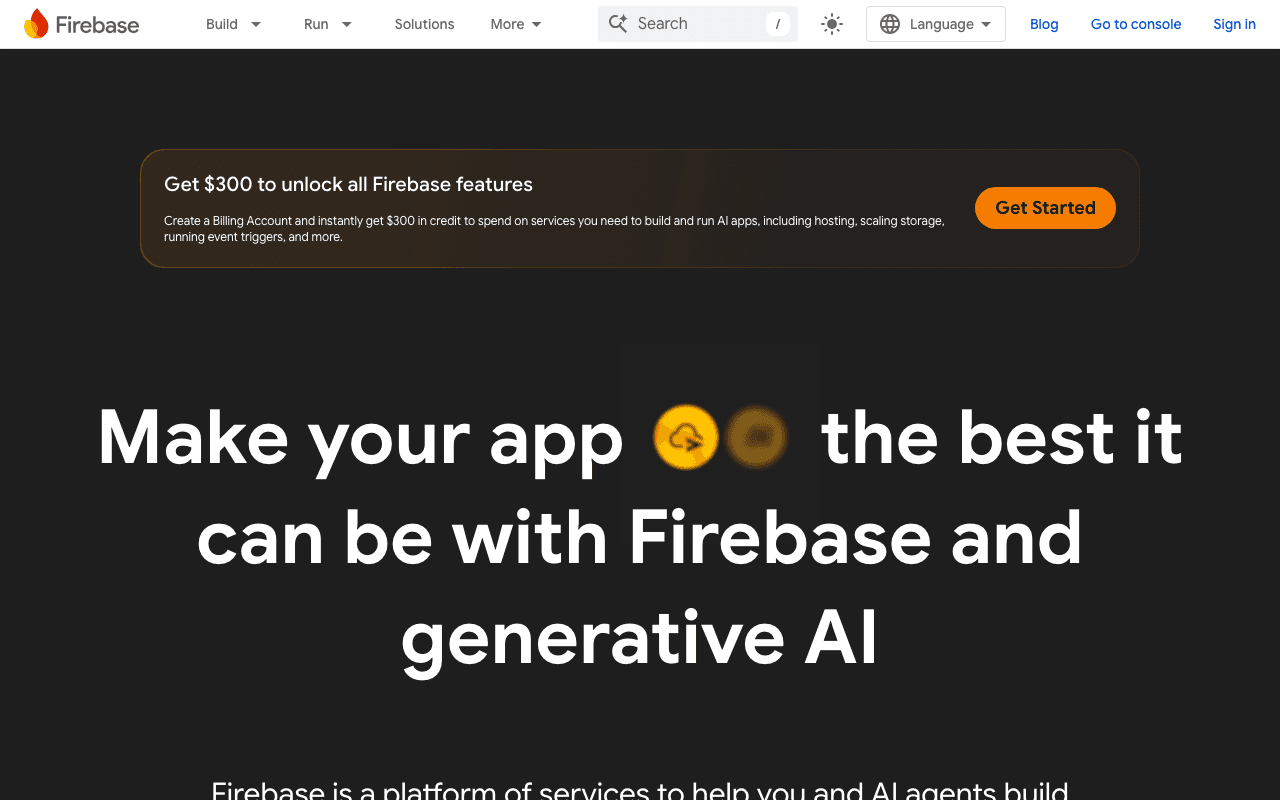Open the Solutions menu item
The width and height of the screenshot is (1280, 800).
[x=424, y=24]
